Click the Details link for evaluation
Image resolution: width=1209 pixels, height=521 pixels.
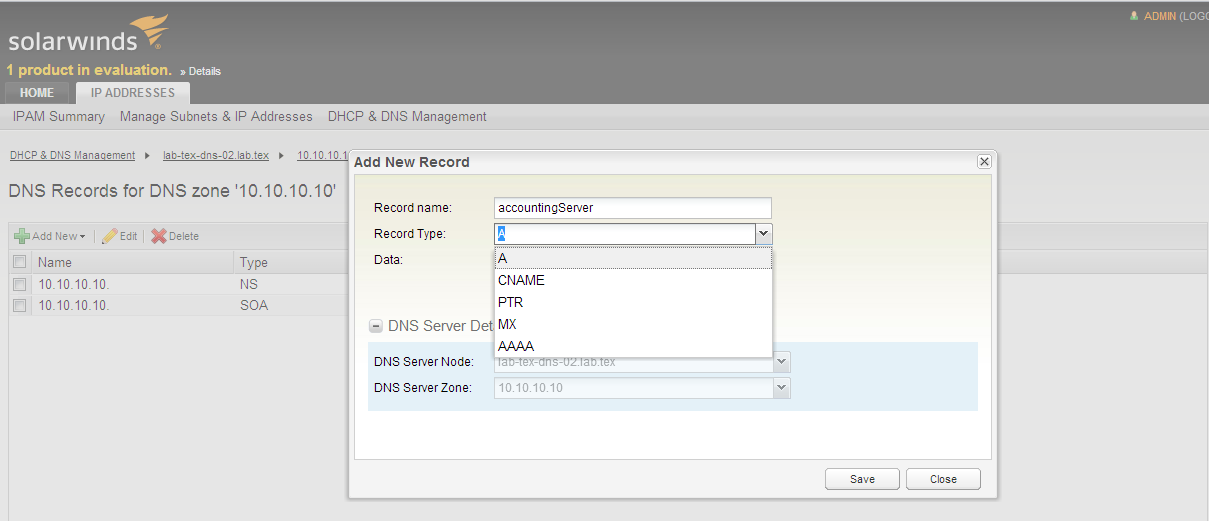point(205,71)
